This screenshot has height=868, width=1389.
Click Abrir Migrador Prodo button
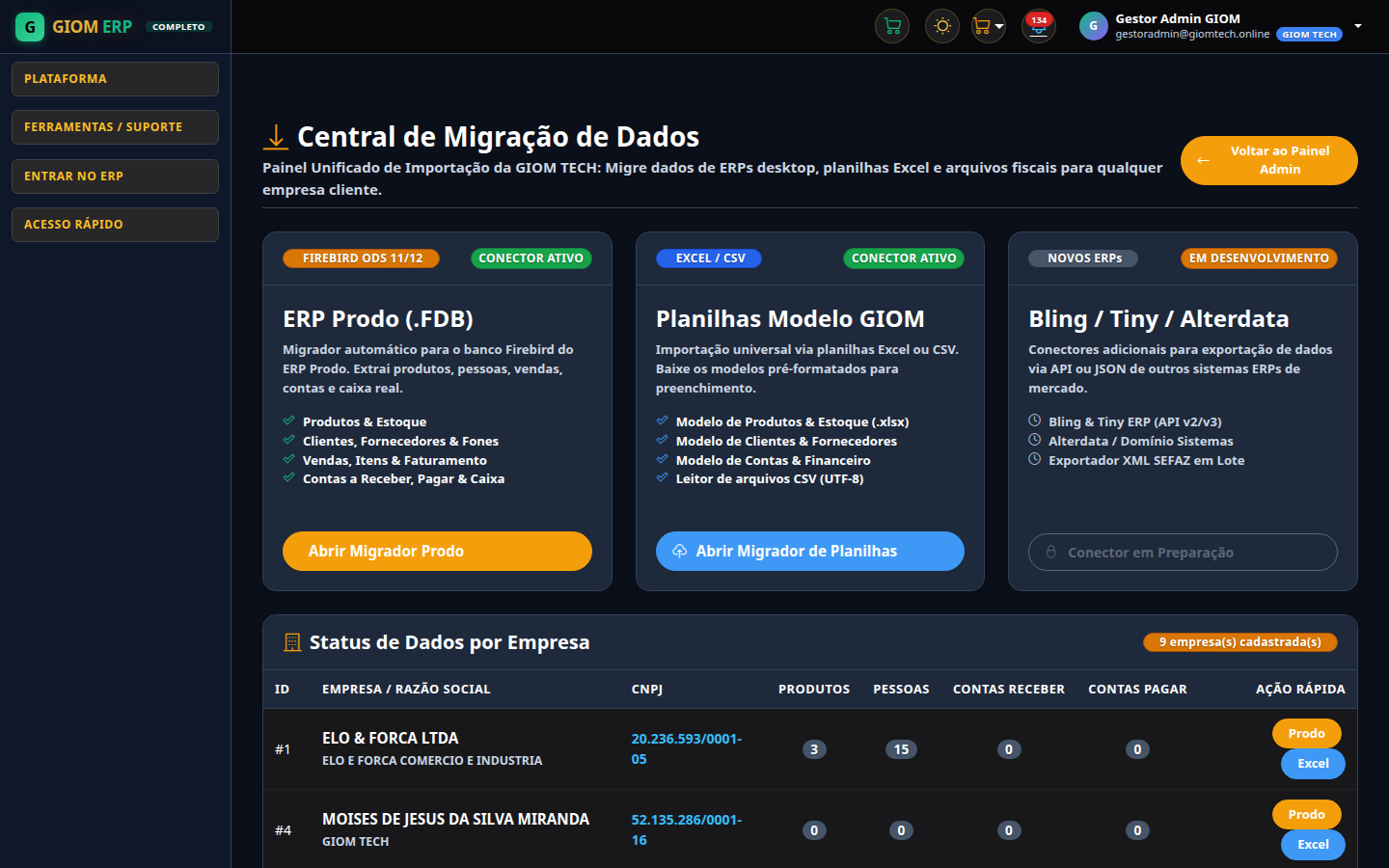tap(437, 551)
